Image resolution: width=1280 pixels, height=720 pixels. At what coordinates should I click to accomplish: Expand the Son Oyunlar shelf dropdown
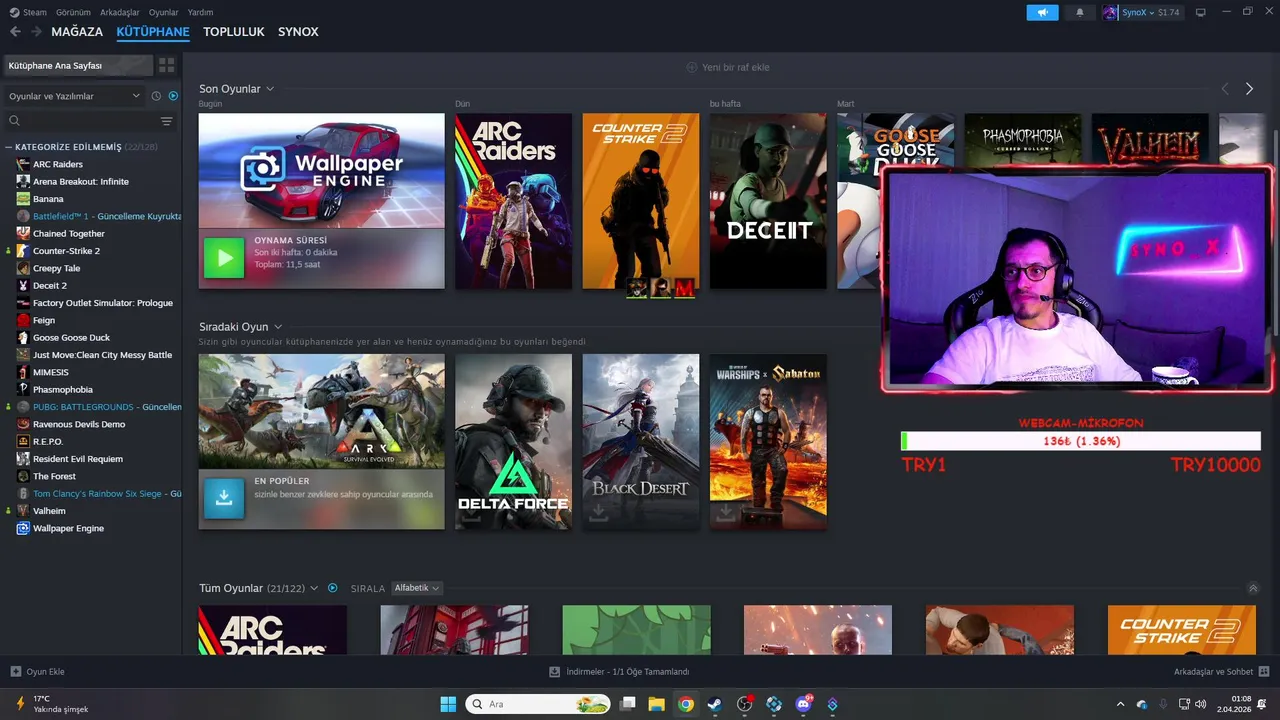click(x=270, y=89)
